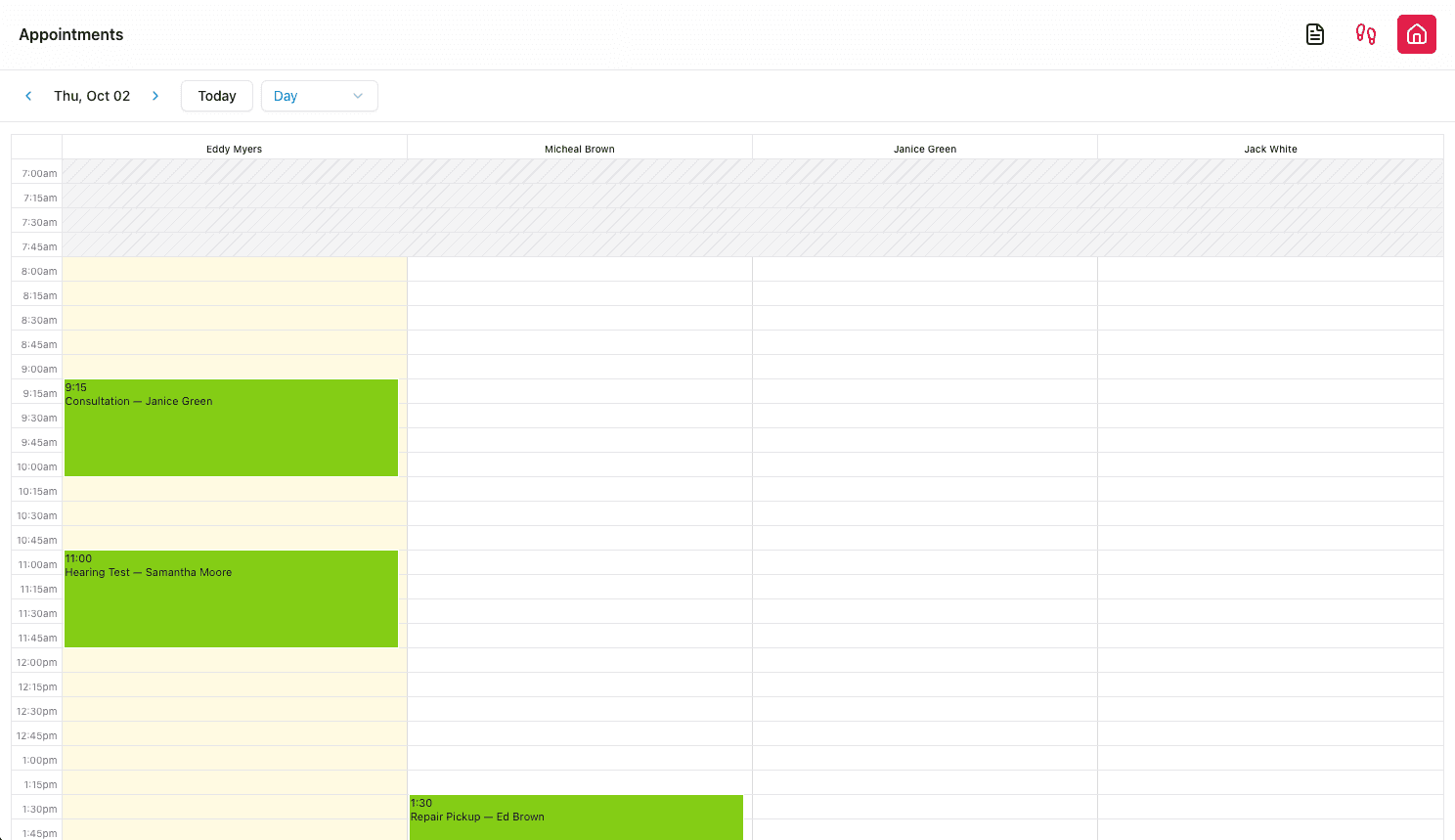Click the red footsteps walk-in icon
The width and height of the screenshot is (1455, 840).
coord(1365,34)
